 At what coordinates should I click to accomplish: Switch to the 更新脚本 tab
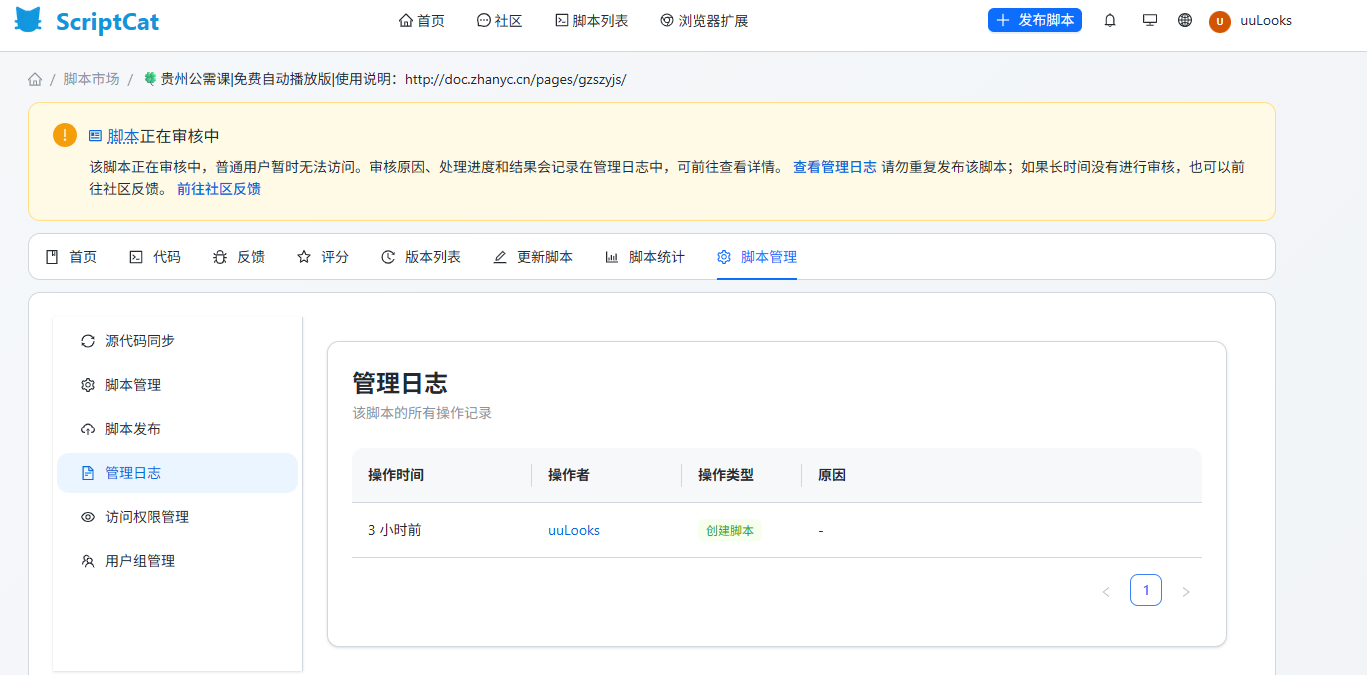coord(533,257)
